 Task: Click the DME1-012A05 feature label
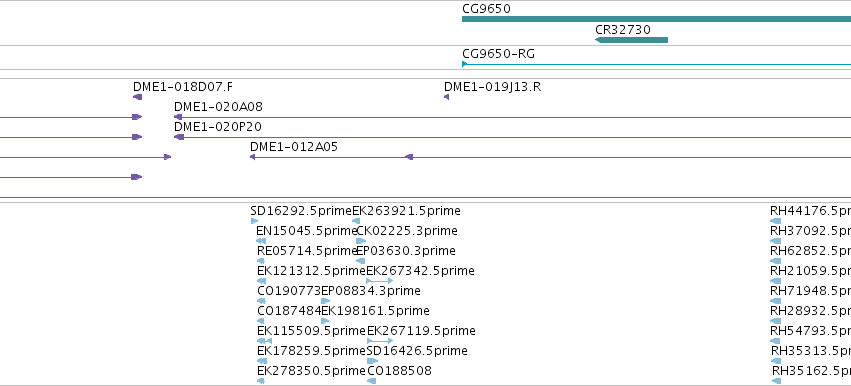pos(294,147)
